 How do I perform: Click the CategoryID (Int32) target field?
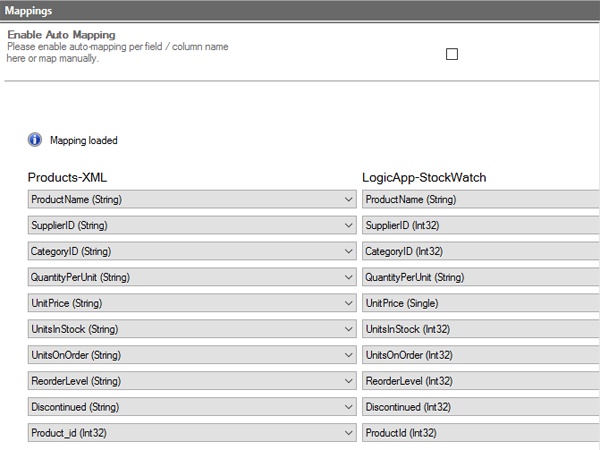[480, 252]
